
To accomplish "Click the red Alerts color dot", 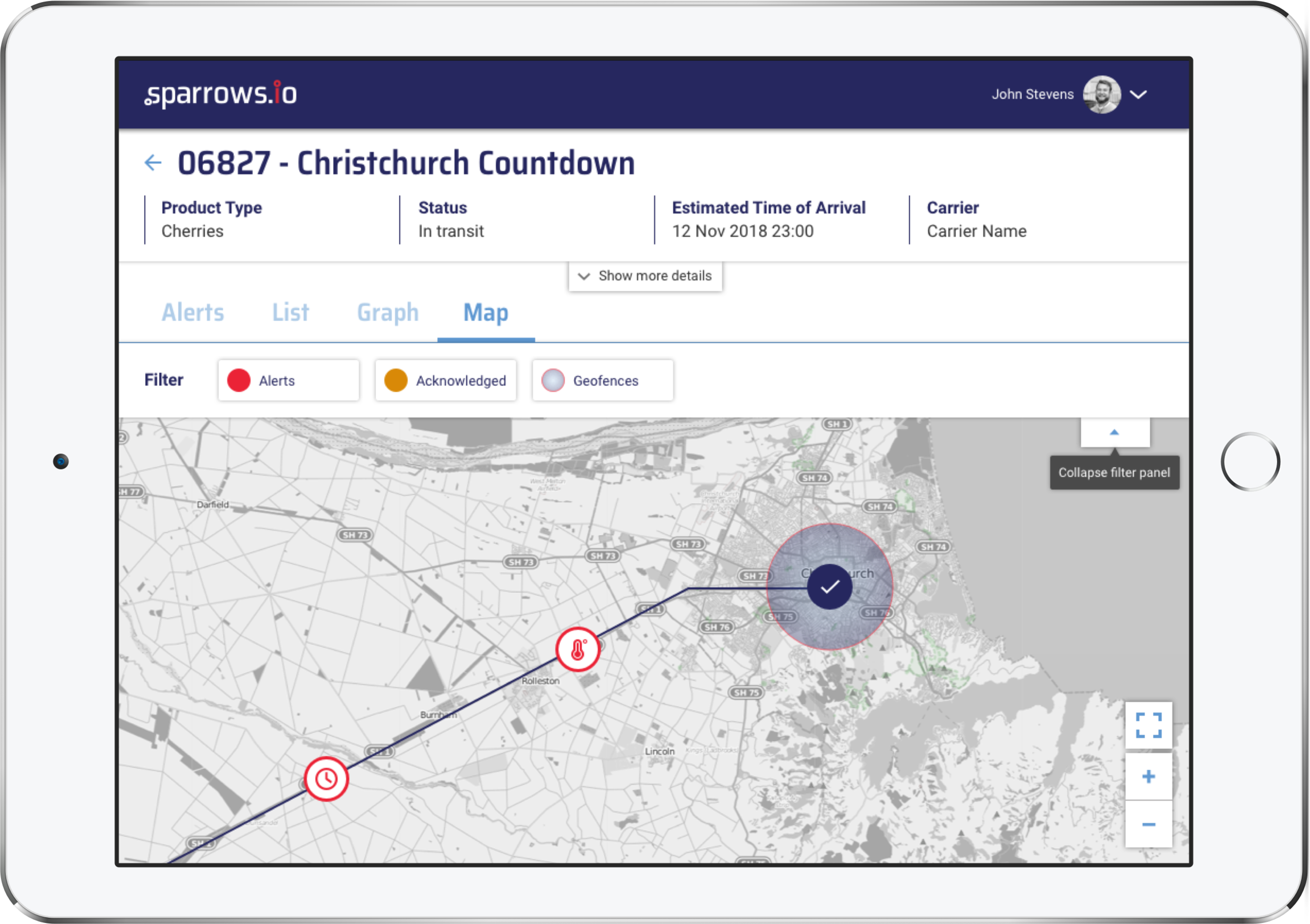I will [238, 380].
